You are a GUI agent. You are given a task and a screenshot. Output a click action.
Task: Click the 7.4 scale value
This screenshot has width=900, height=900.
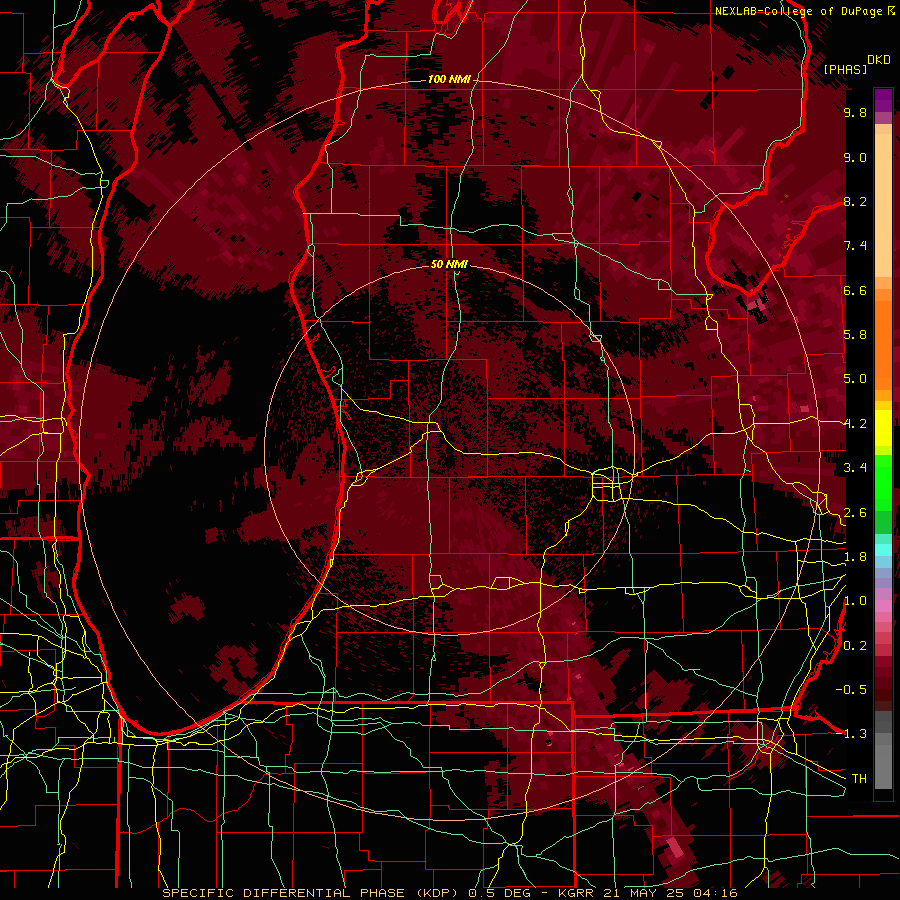855,246
